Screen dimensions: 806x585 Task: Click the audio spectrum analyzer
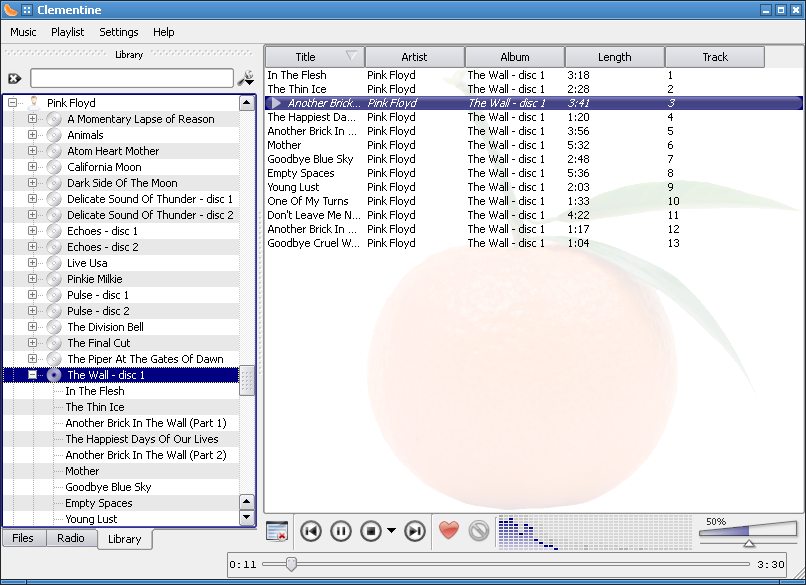(x=594, y=533)
